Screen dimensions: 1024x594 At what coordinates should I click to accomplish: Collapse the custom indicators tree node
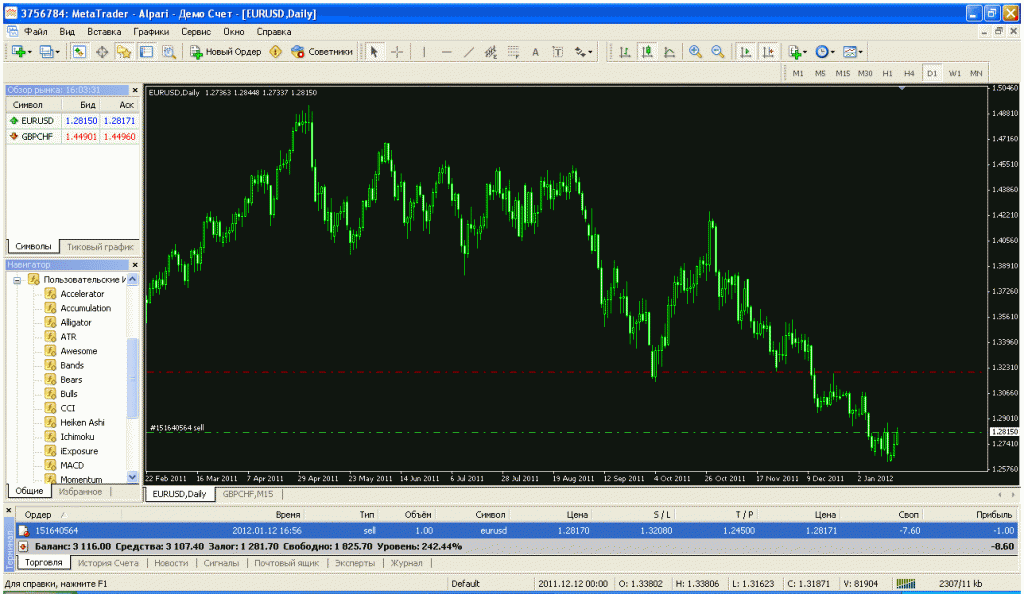coord(18,280)
